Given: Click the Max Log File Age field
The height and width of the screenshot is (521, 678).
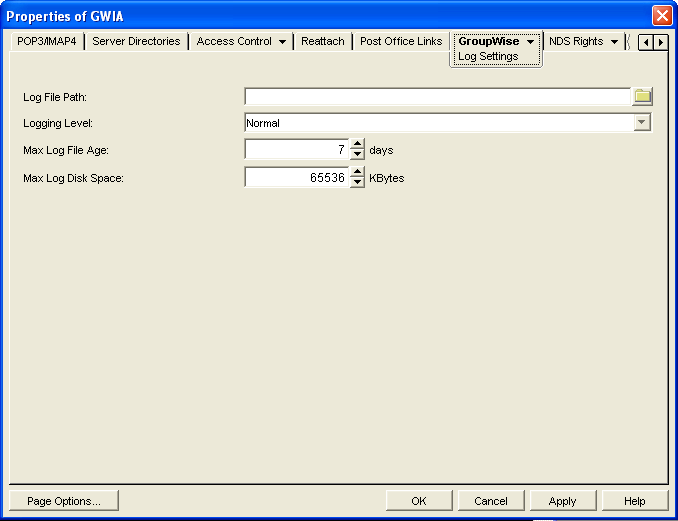Looking at the screenshot, I should click(297, 150).
